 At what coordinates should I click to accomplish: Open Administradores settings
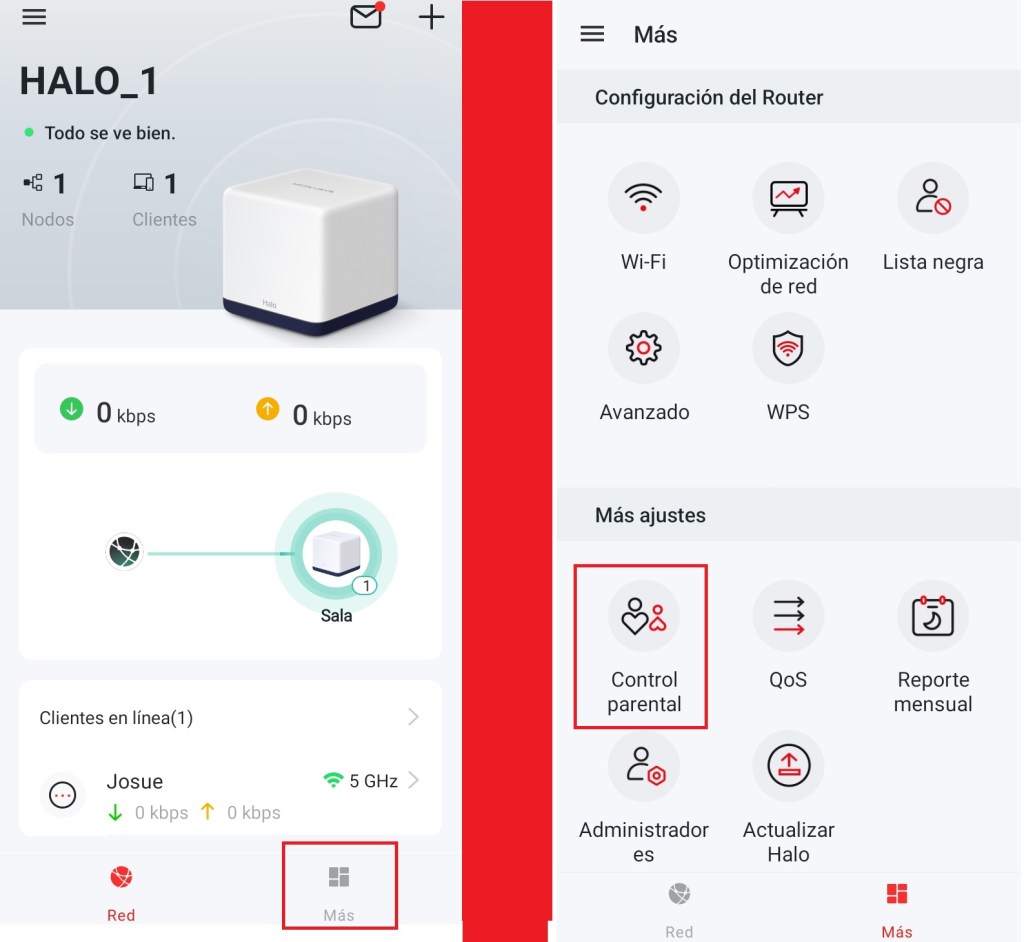coord(643,766)
